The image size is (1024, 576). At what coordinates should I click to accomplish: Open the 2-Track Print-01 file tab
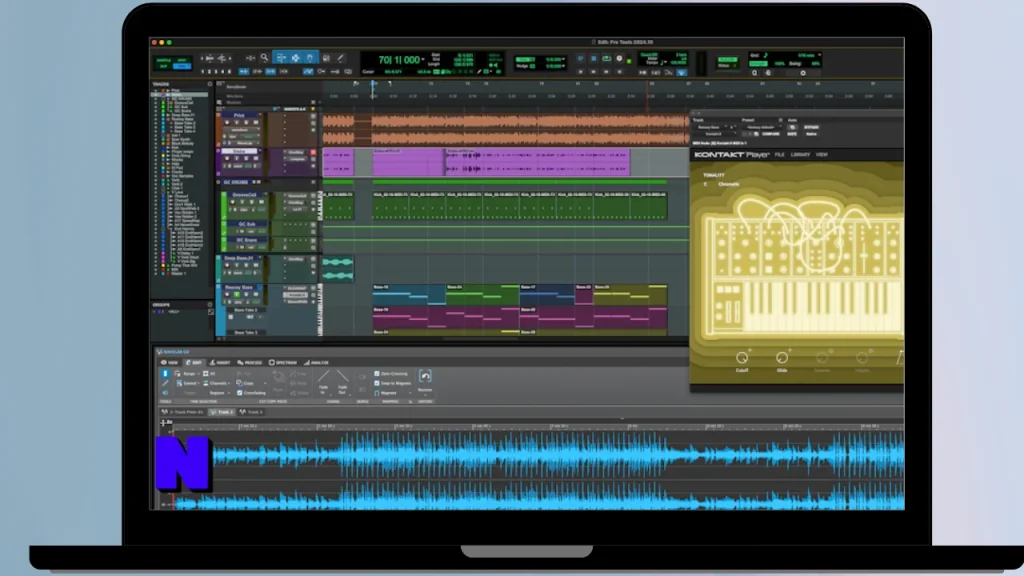pyautogui.click(x=182, y=412)
